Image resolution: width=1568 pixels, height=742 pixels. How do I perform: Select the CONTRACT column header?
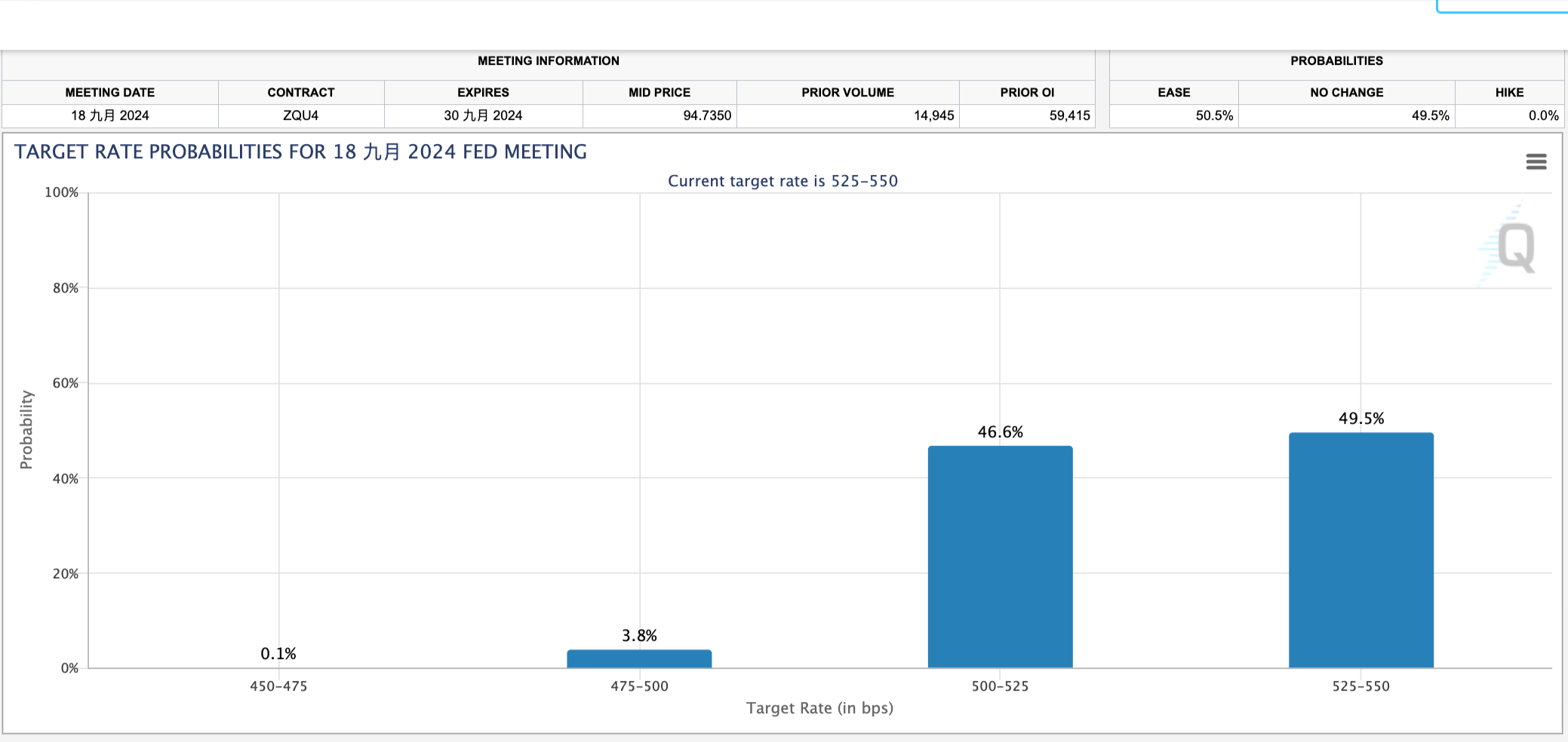pyautogui.click(x=300, y=92)
